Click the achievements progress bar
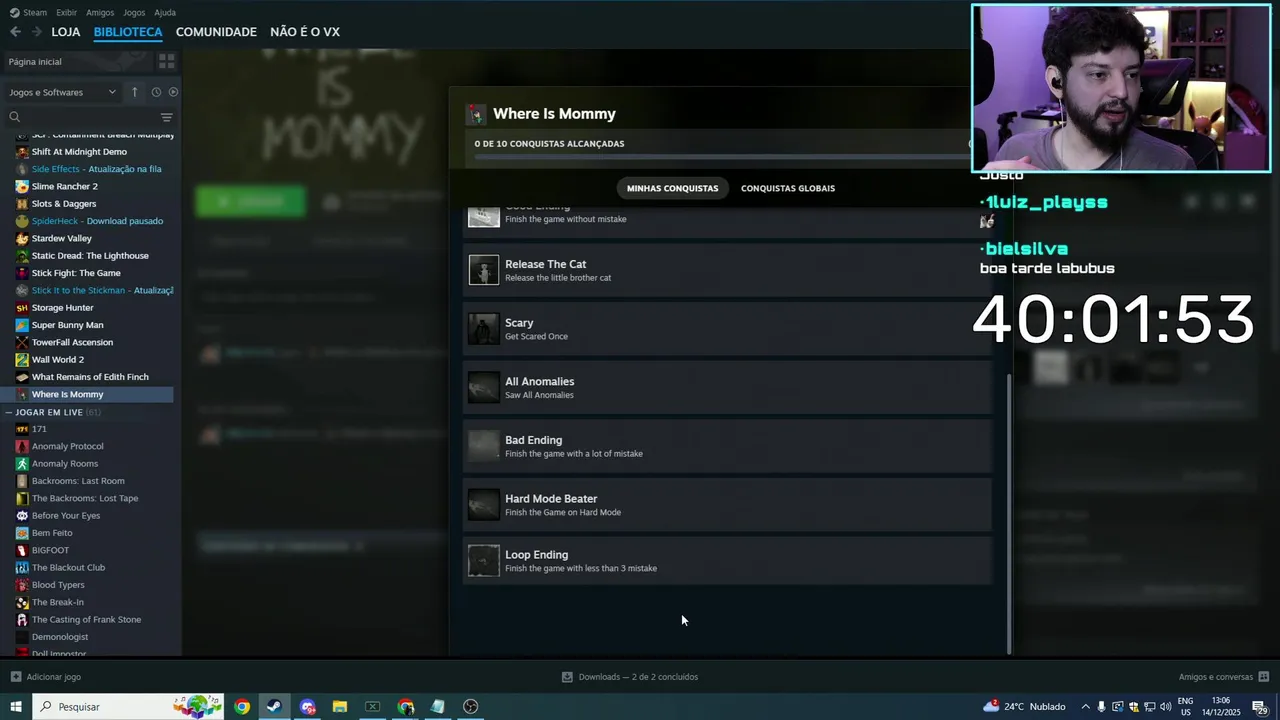This screenshot has width=1280, height=720. 722,157
